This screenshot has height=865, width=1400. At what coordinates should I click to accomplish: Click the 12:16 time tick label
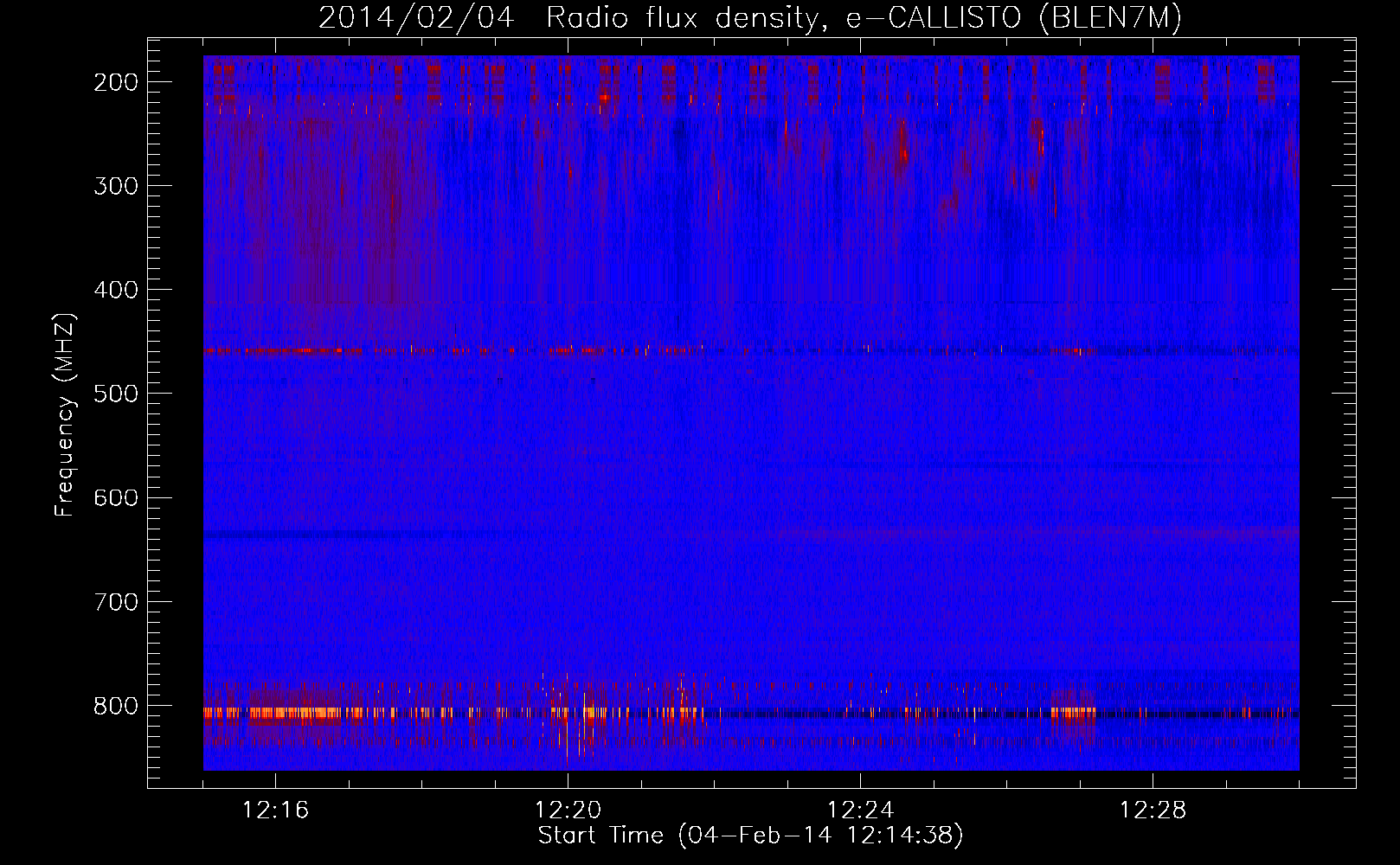click(275, 811)
